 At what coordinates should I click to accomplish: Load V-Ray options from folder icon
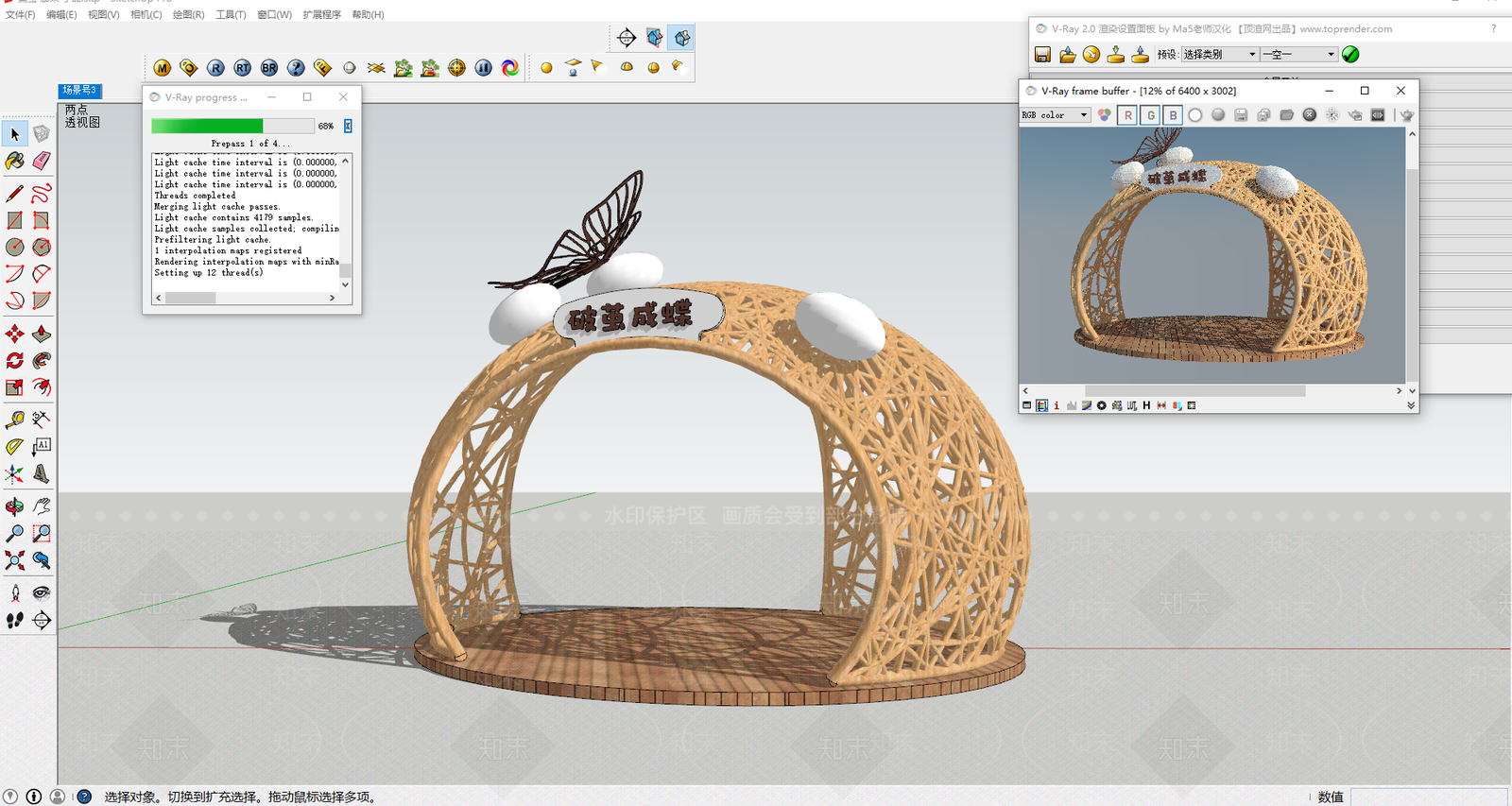pos(1067,55)
